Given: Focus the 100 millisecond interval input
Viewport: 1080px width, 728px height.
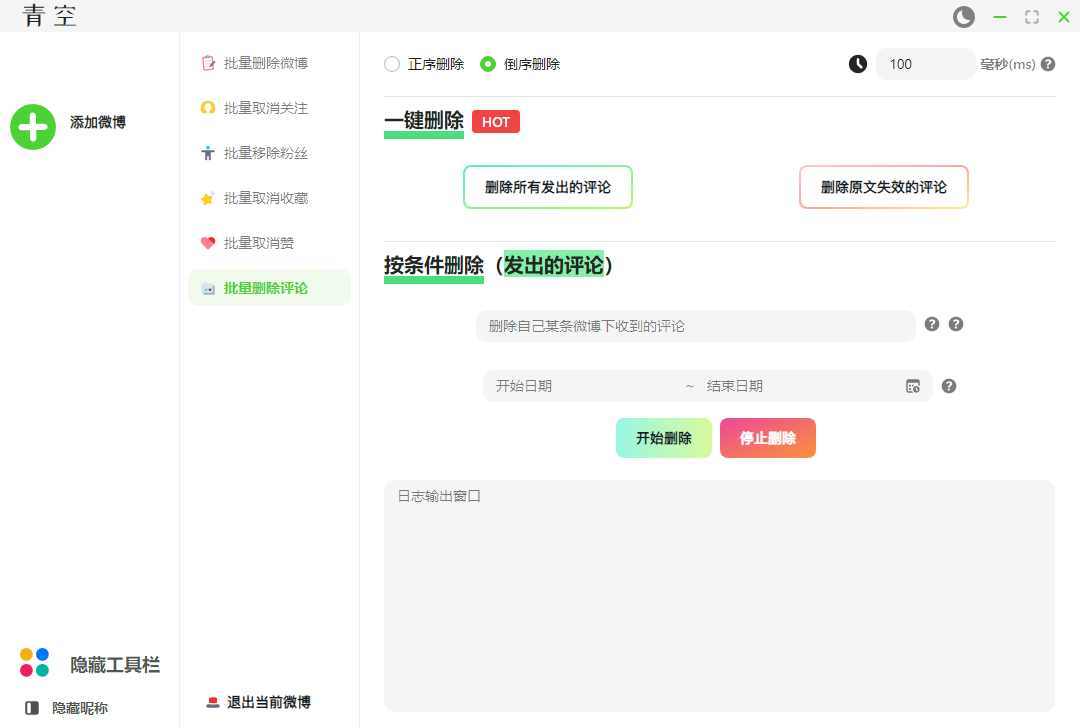Looking at the screenshot, I should point(924,64).
